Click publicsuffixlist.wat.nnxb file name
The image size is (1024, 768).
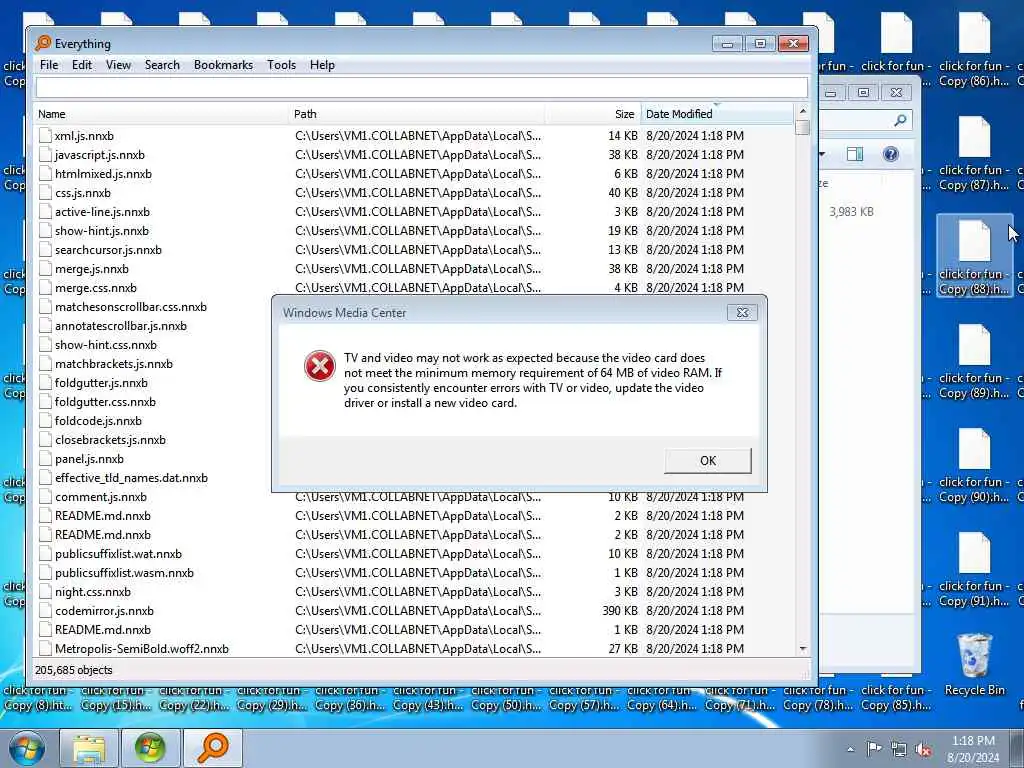pyautogui.click(x=118, y=553)
